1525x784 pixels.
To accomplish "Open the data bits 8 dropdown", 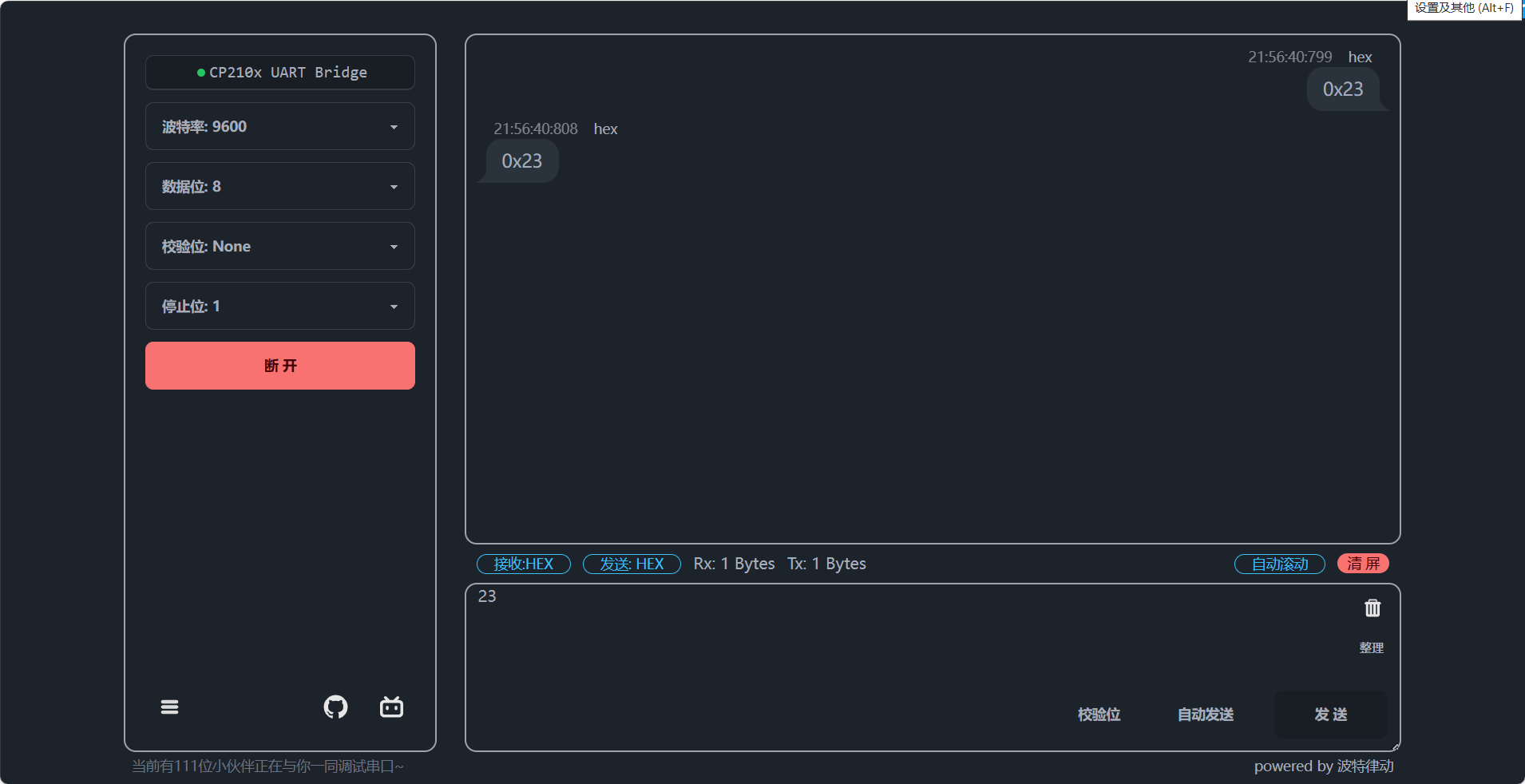I will (x=279, y=187).
